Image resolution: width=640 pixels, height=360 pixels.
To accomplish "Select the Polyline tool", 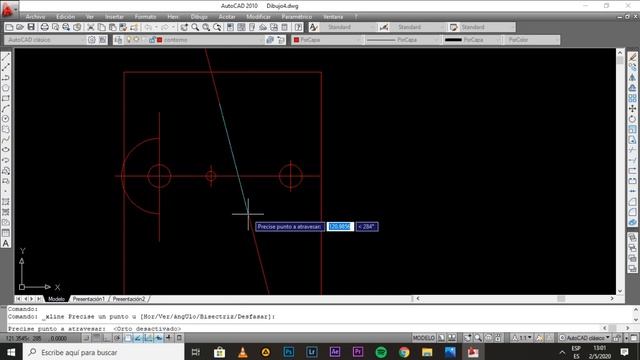I will pyautogui.click(x=6, y=78).
